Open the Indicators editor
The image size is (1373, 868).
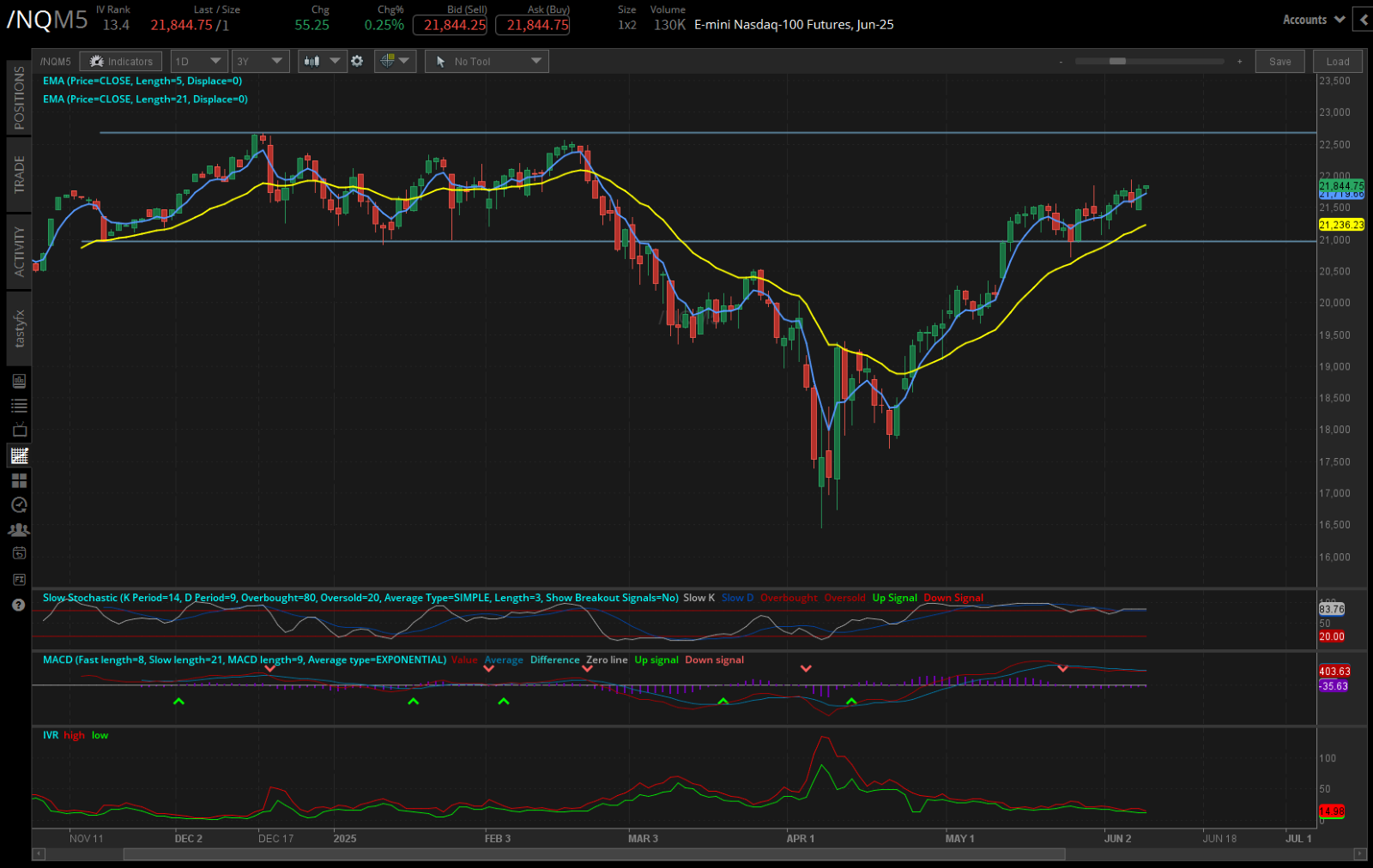coord(120,61)
